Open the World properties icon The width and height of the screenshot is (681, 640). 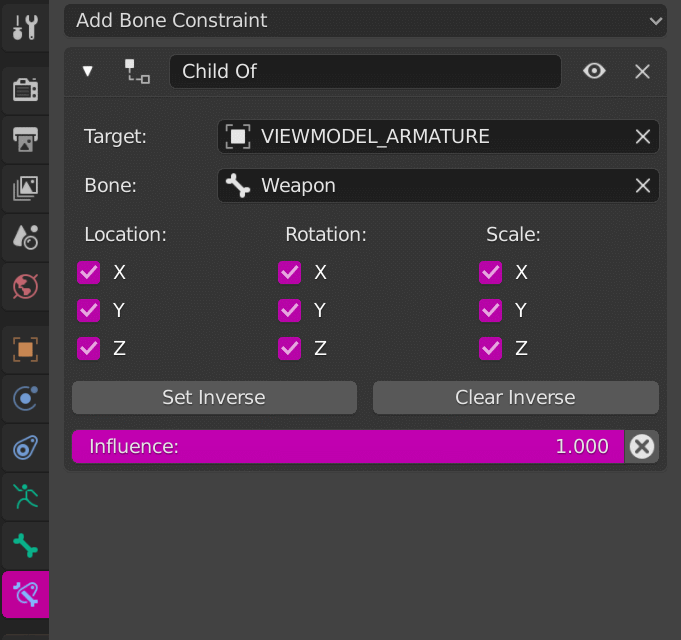(x=24, y=287)
